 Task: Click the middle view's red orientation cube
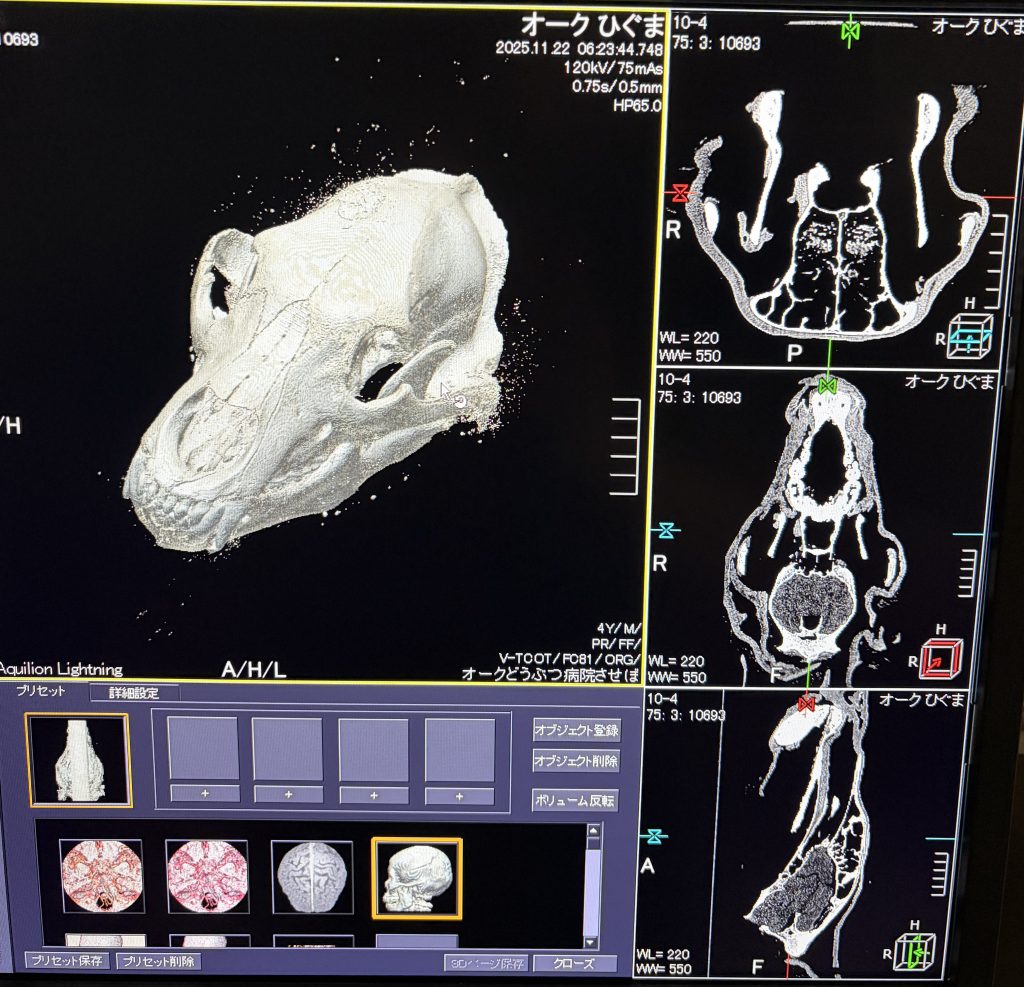pyautogui.click(x=938, y=657)
